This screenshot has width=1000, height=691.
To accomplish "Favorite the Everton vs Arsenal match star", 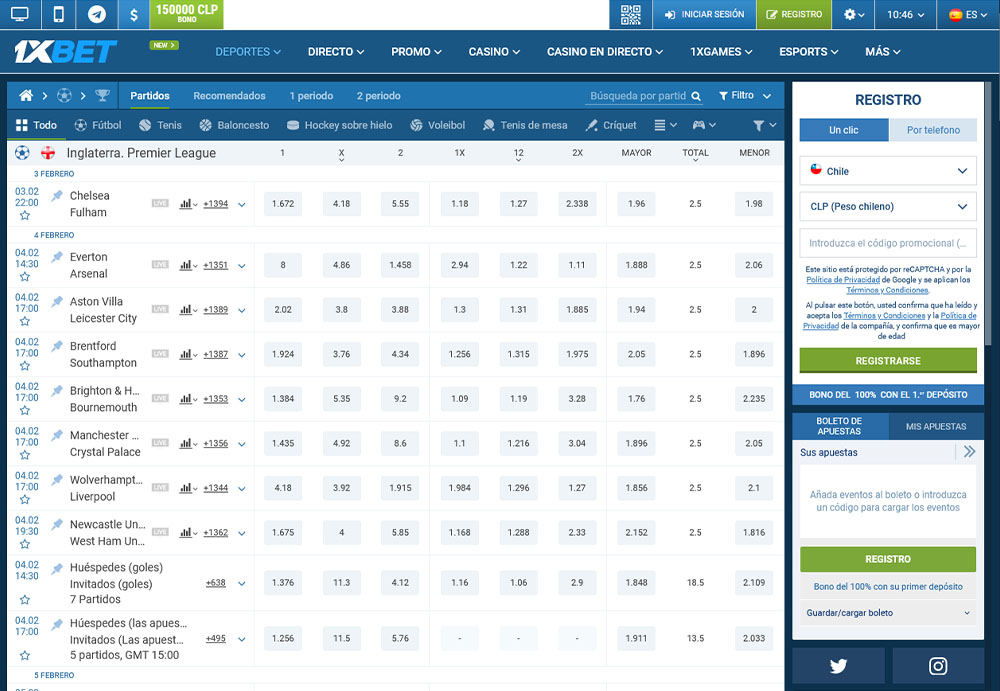I will (25, 277).
